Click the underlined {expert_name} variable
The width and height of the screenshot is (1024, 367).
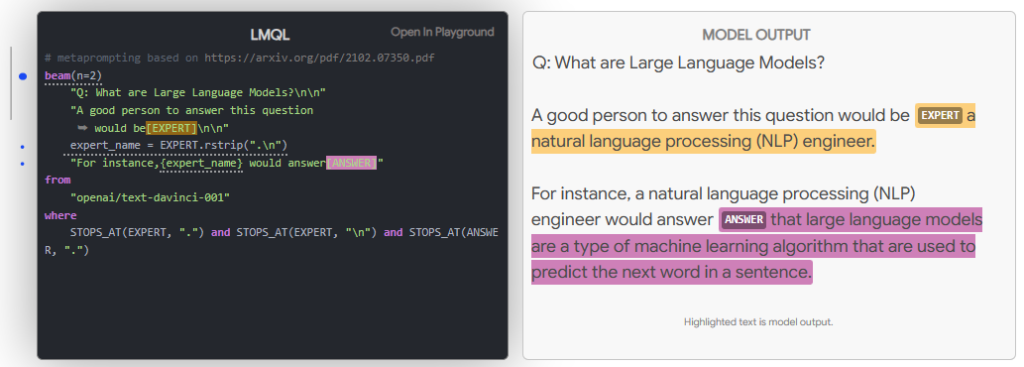[201, 163]
